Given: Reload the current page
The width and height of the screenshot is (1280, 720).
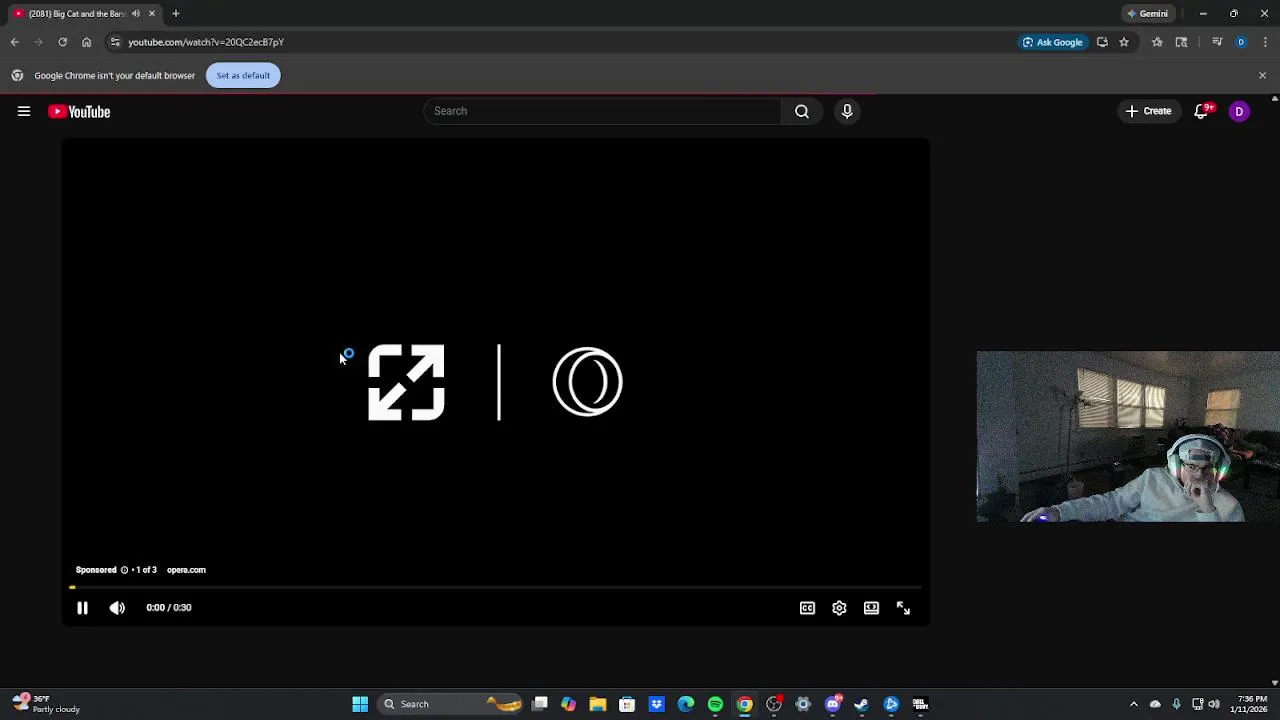Looking at the screenshot, I should (x=62, y=42).
